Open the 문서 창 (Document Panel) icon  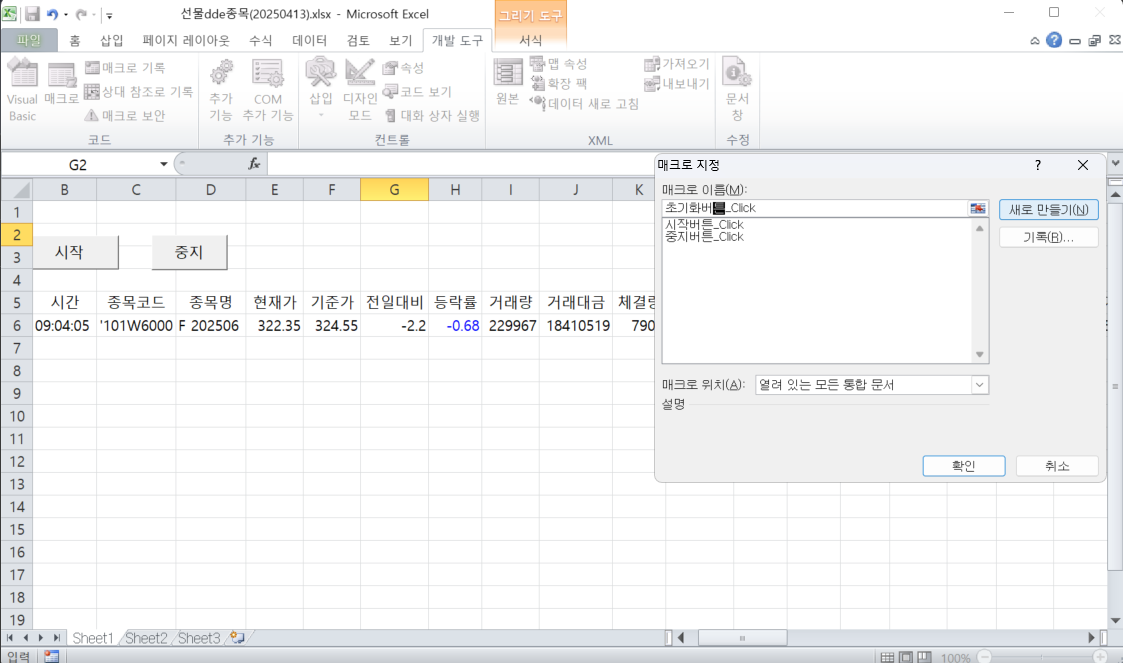pyautogui.click(x=737, y=90)
